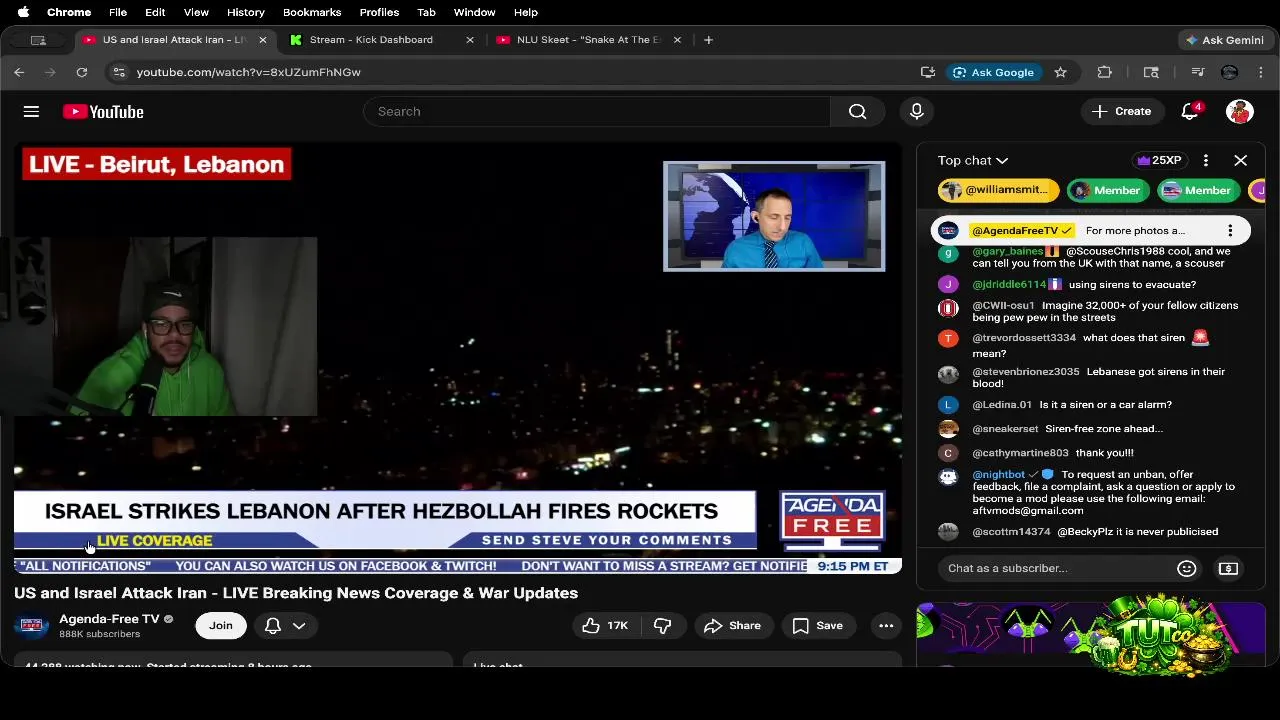1280x720 pixels.
Task: Open Chrome media controls icon
Action: (1198, 72)
